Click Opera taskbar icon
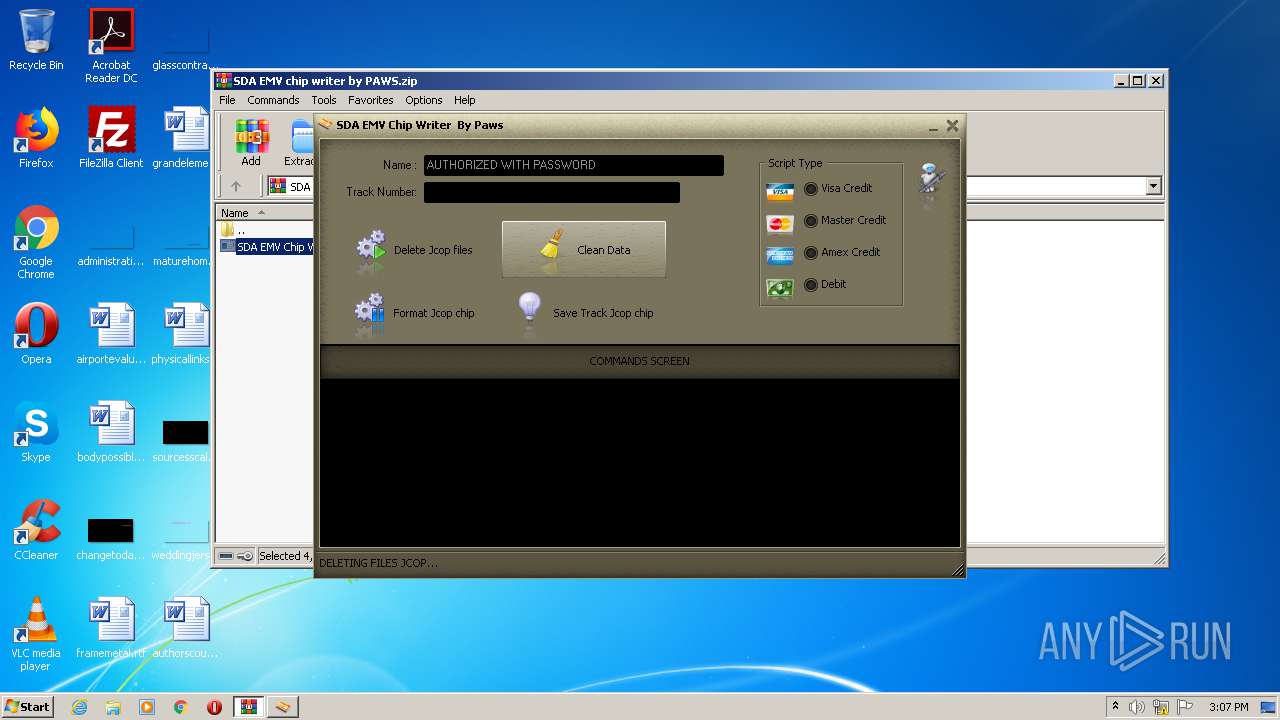The image size is (1280, 720). coord(214,707)
